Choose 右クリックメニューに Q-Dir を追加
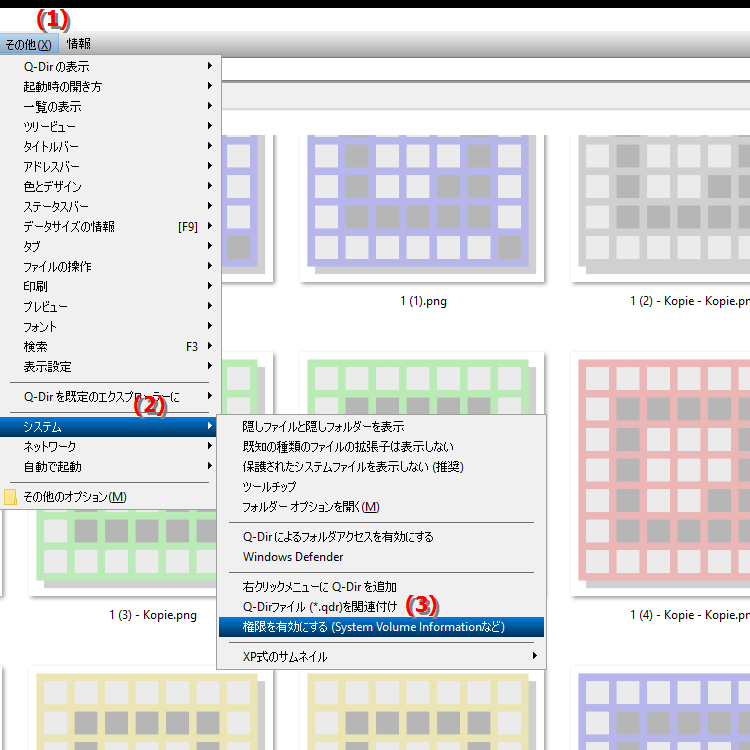 (x=381, y=587)
